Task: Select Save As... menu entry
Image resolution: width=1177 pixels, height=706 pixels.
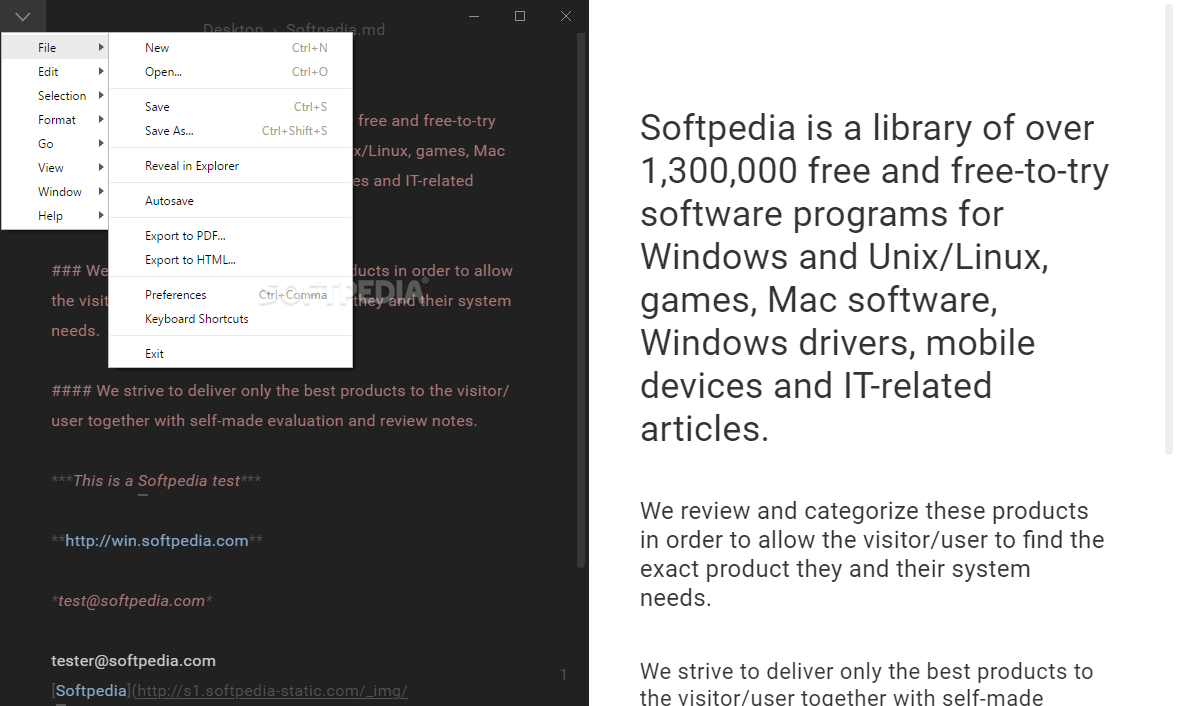Action: (x=230, y=131)
